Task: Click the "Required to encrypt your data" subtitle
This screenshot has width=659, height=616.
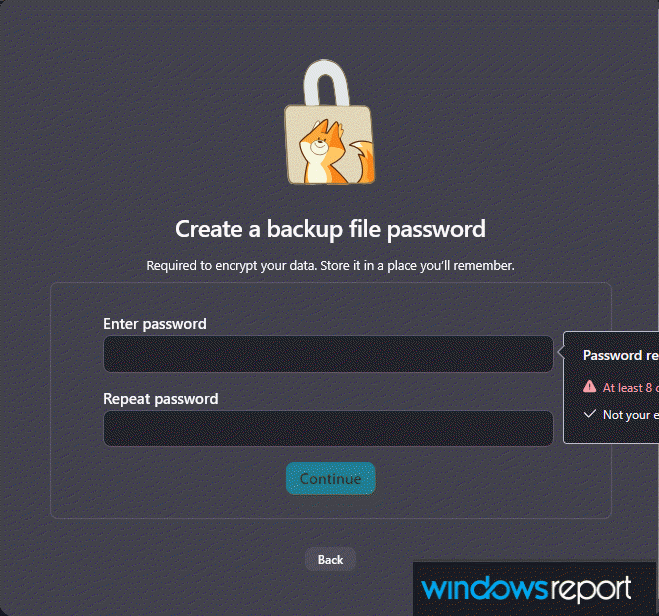Action: tap(330, 266)
